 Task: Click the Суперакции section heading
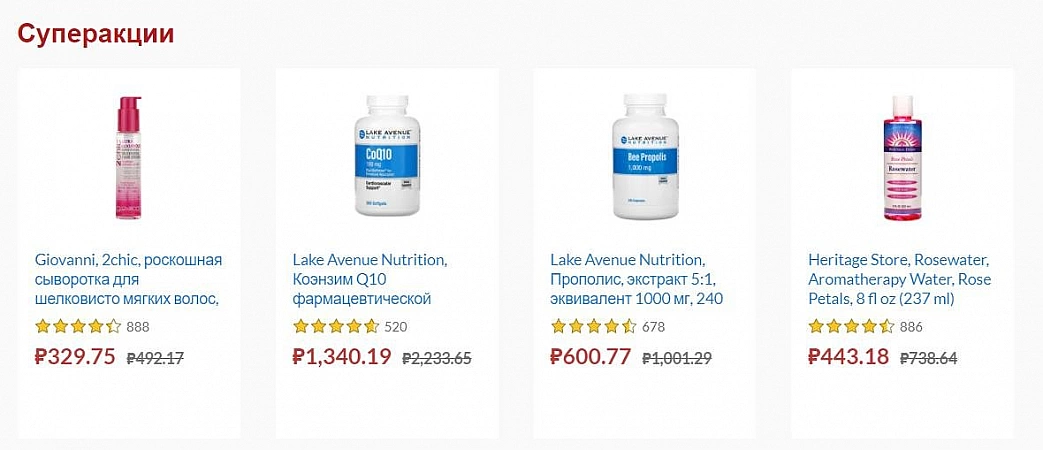tap(96, 34)
